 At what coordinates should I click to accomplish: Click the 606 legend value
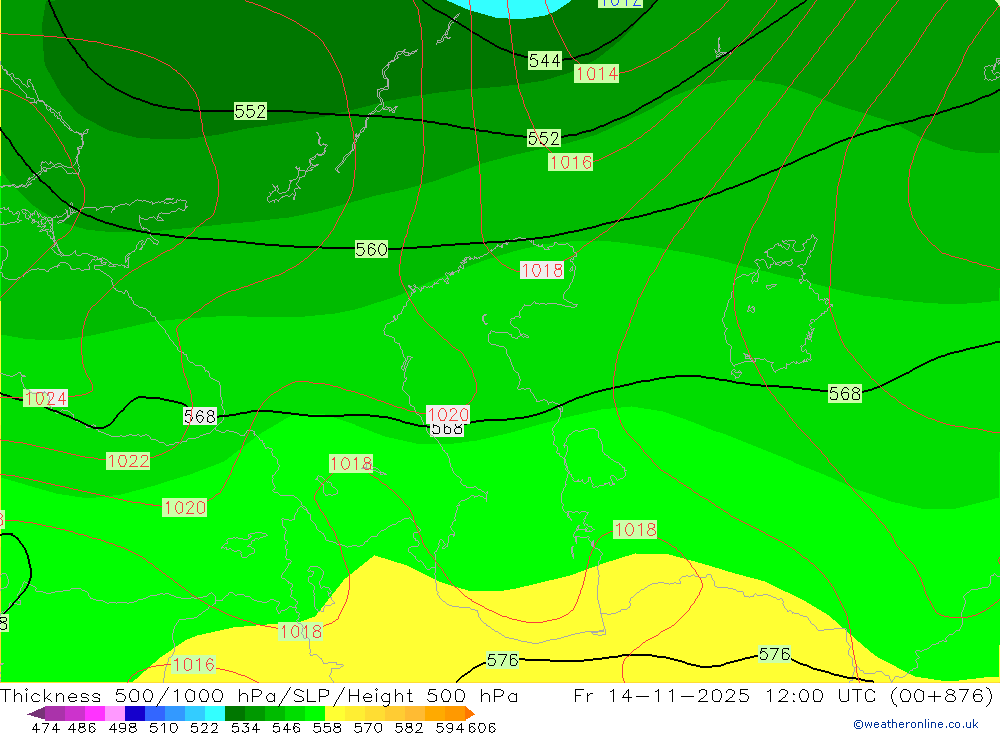click(x=482, y=727)
